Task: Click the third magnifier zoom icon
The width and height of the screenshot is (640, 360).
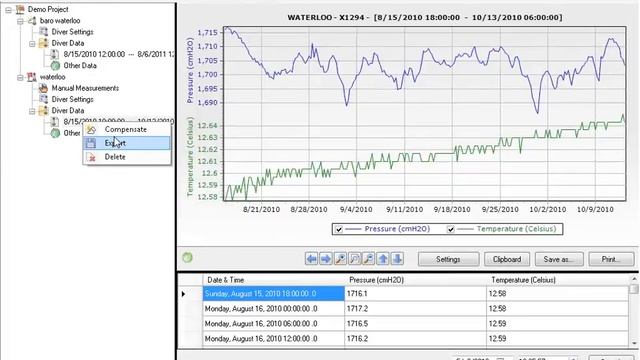Action: [x=369, y=259]
